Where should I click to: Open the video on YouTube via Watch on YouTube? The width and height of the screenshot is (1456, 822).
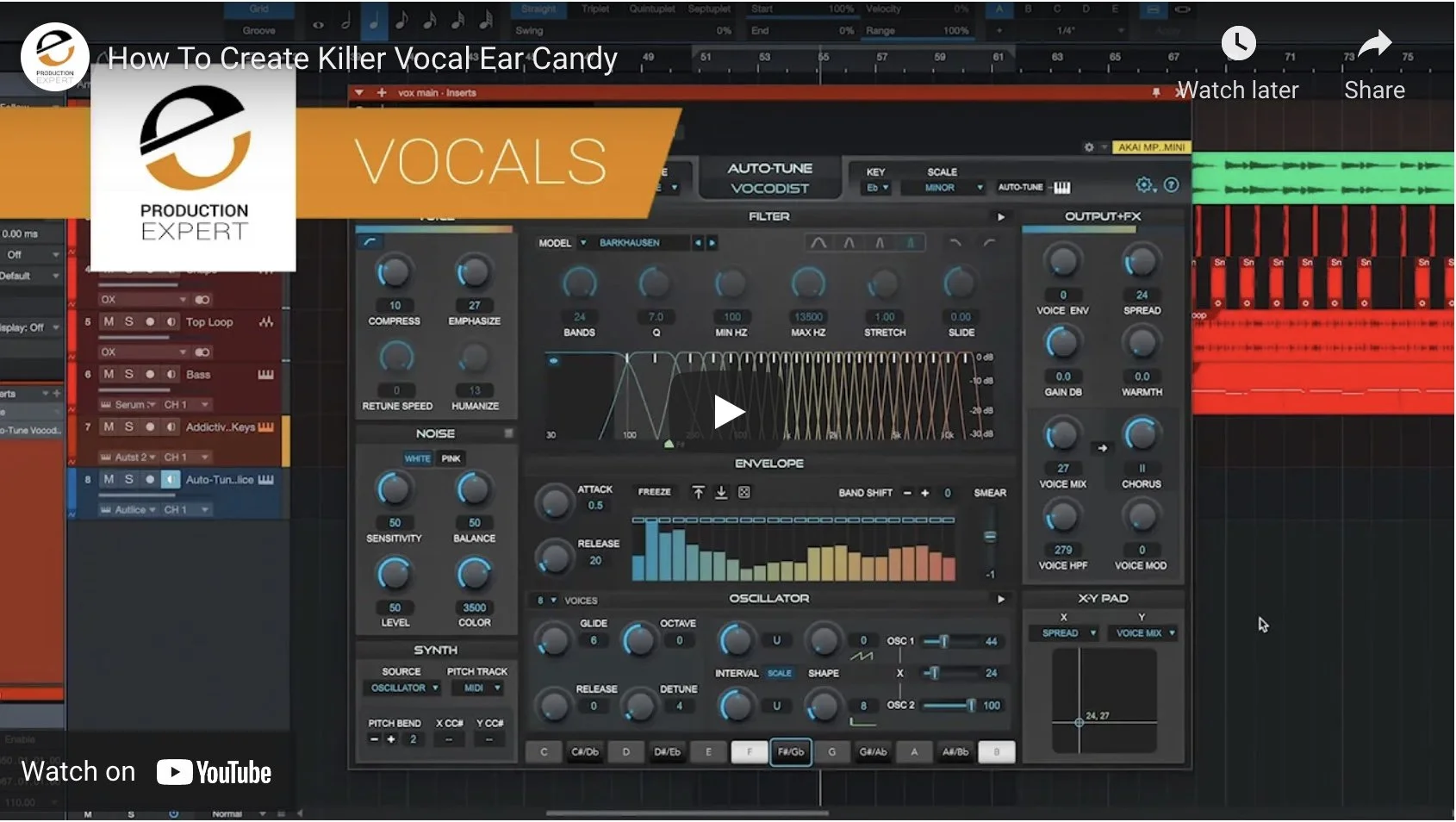pyautogui.click(x=146, y=772)
